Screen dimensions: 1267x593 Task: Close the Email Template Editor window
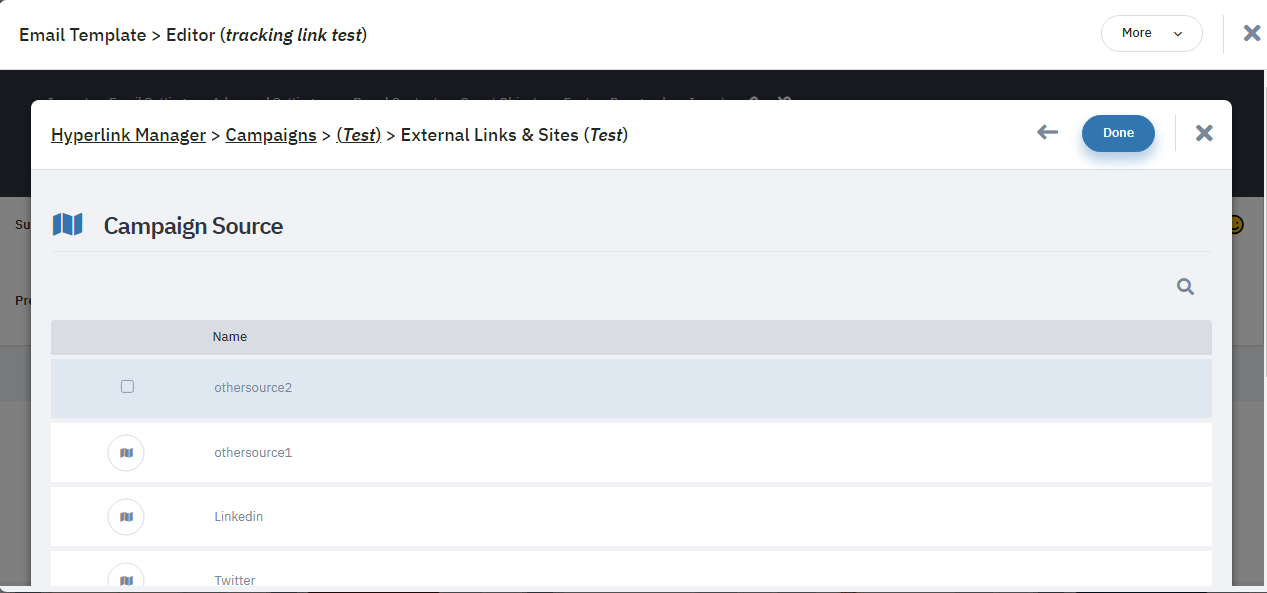[x=1252, y=33]
